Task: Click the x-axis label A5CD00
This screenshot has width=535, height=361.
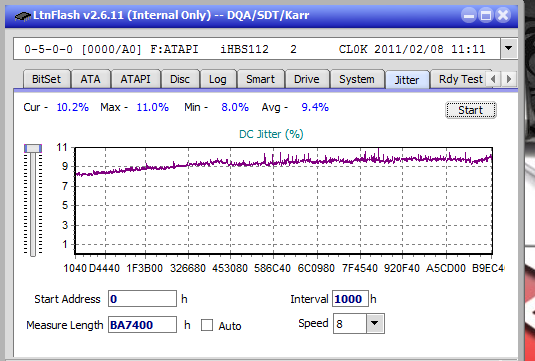Action: [446, 268]
